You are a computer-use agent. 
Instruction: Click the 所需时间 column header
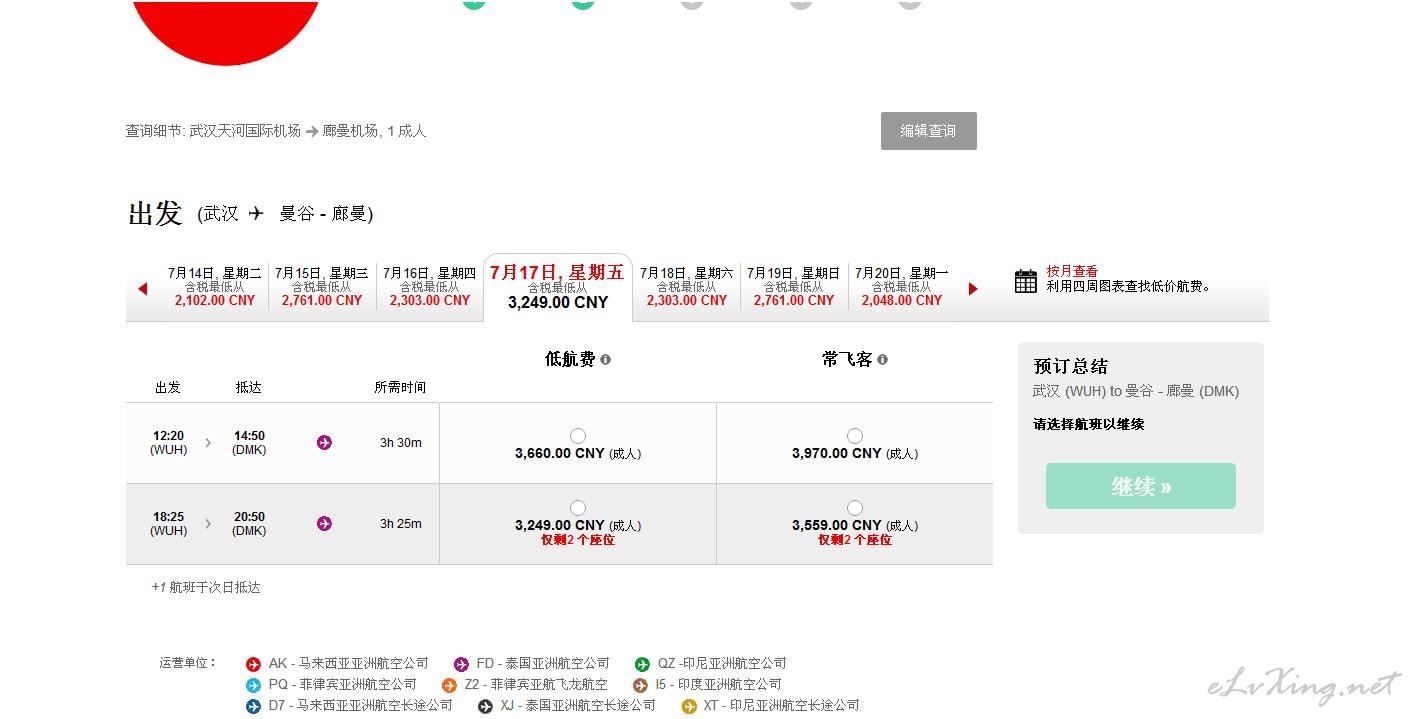(400, 388)
